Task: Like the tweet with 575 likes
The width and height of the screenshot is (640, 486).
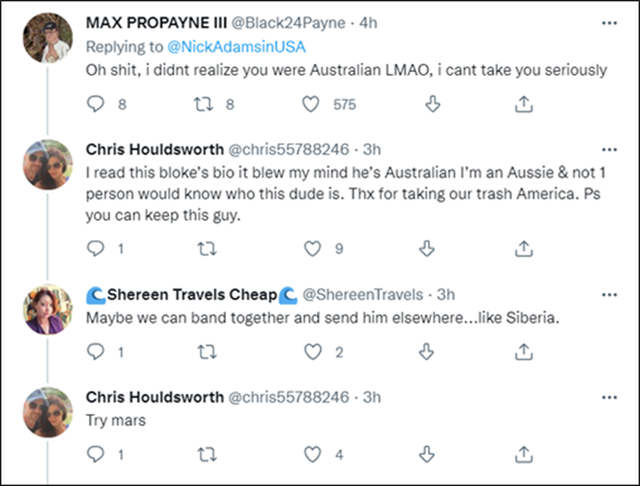Action: click(313, 102)
